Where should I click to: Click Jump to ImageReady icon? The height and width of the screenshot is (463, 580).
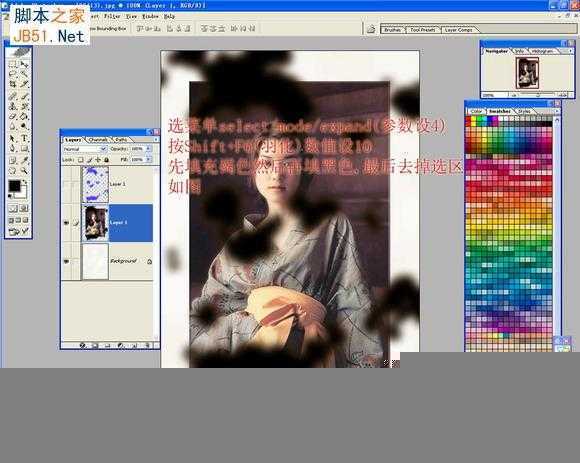coord(18,232)
